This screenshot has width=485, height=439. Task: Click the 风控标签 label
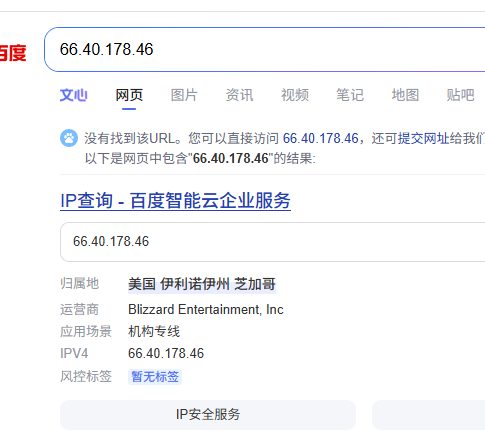click(x=86, y=377)
